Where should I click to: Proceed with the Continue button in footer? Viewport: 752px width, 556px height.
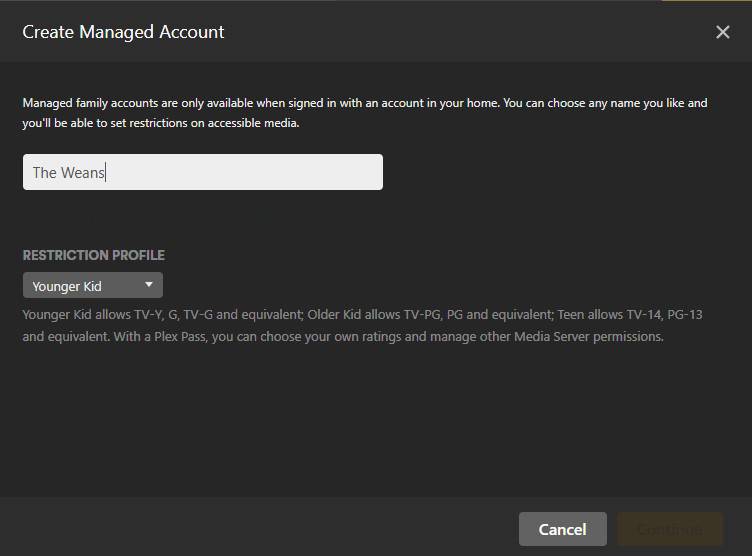[669, 529]
